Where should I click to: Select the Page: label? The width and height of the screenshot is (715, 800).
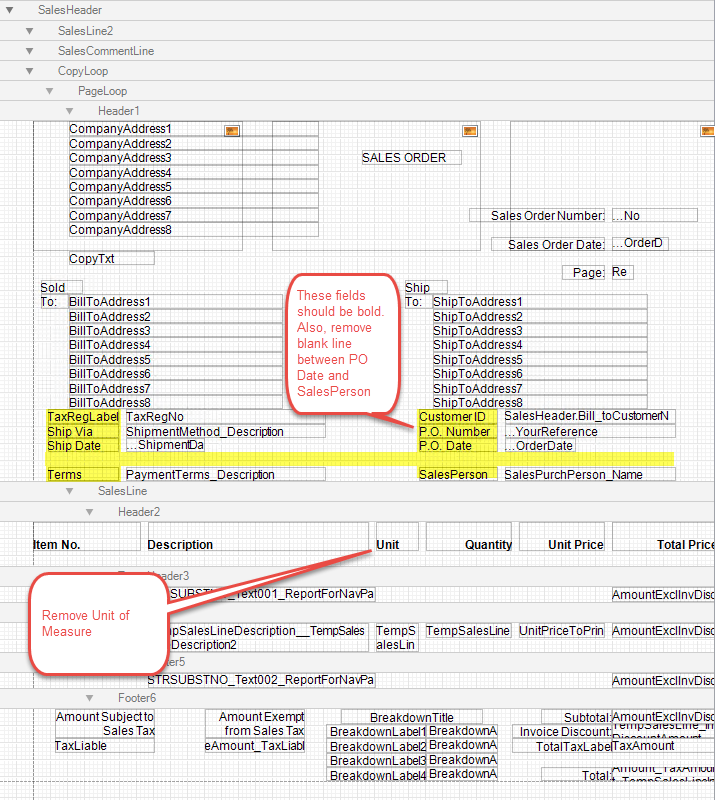pos(583,272)
